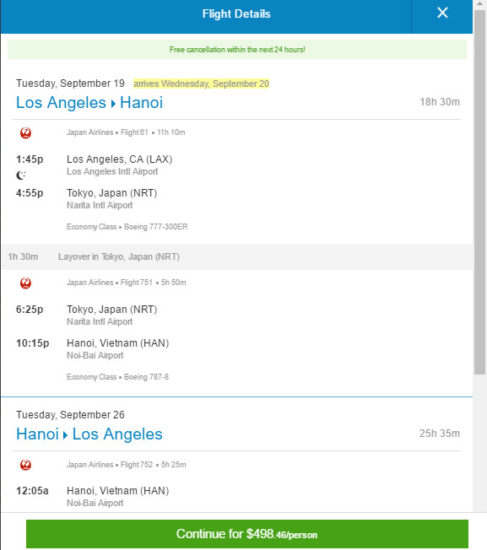This screenshot has height=550, width=487.
Task: Click the Layover in Tokyo row
Action: [237, 257]
